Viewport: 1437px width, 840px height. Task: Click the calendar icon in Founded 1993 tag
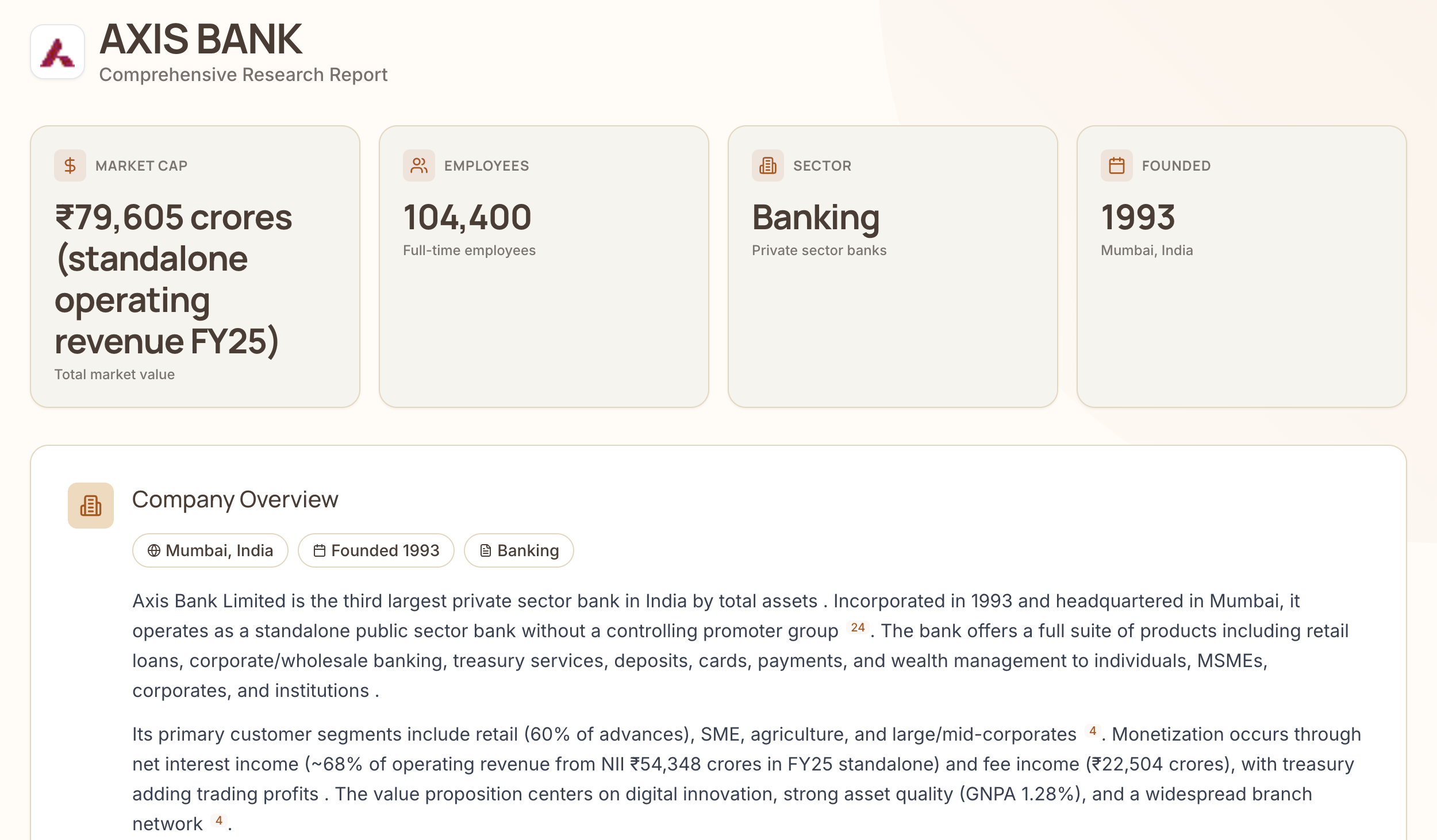tap(320, 550)
